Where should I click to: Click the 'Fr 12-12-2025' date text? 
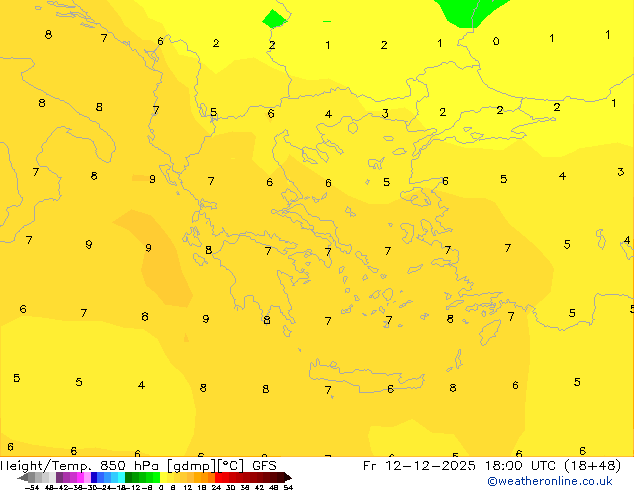point(419,466)
